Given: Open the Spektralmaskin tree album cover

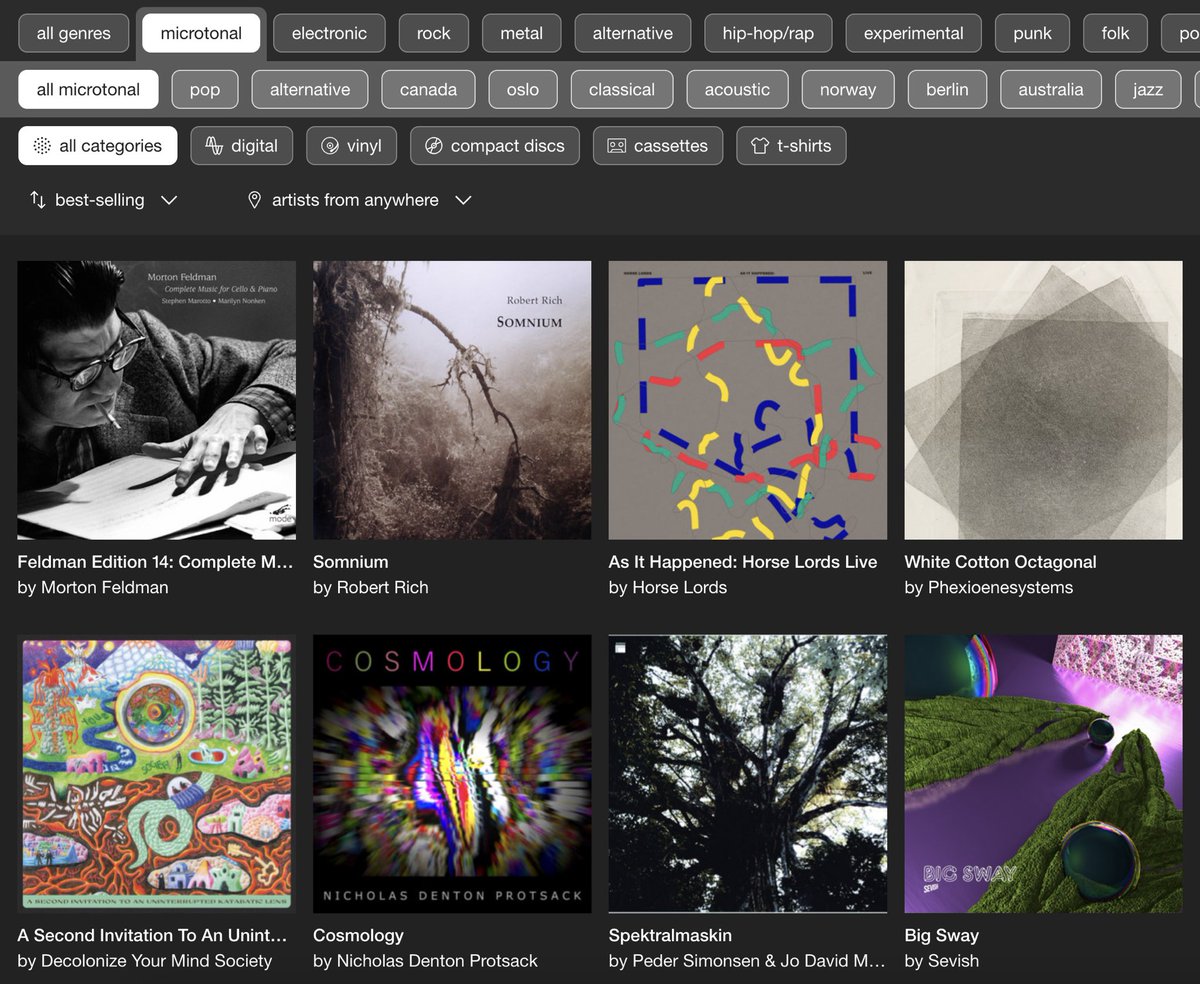Looking at the screenshot, I should pos(748,774).
